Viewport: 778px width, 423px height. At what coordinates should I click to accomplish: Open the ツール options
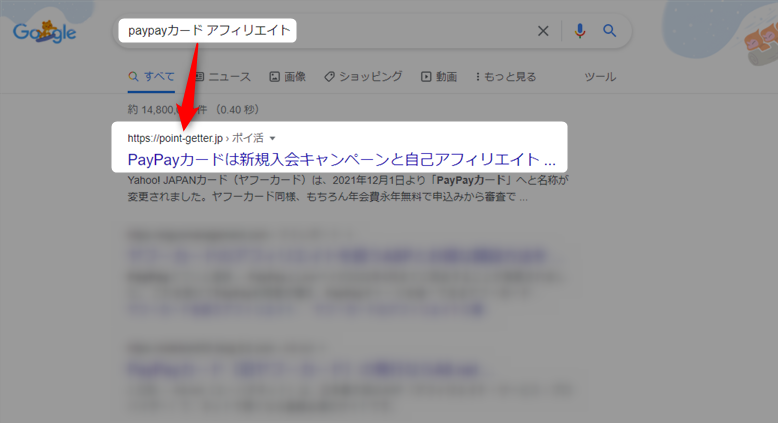600,77
